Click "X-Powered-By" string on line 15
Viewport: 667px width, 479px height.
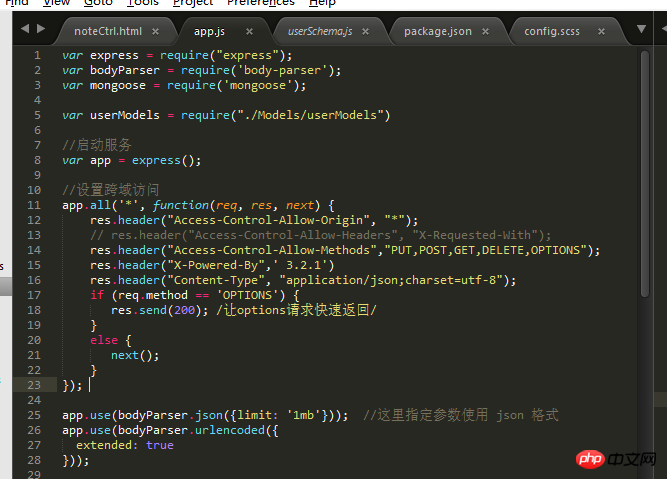(x=216, y=265)
